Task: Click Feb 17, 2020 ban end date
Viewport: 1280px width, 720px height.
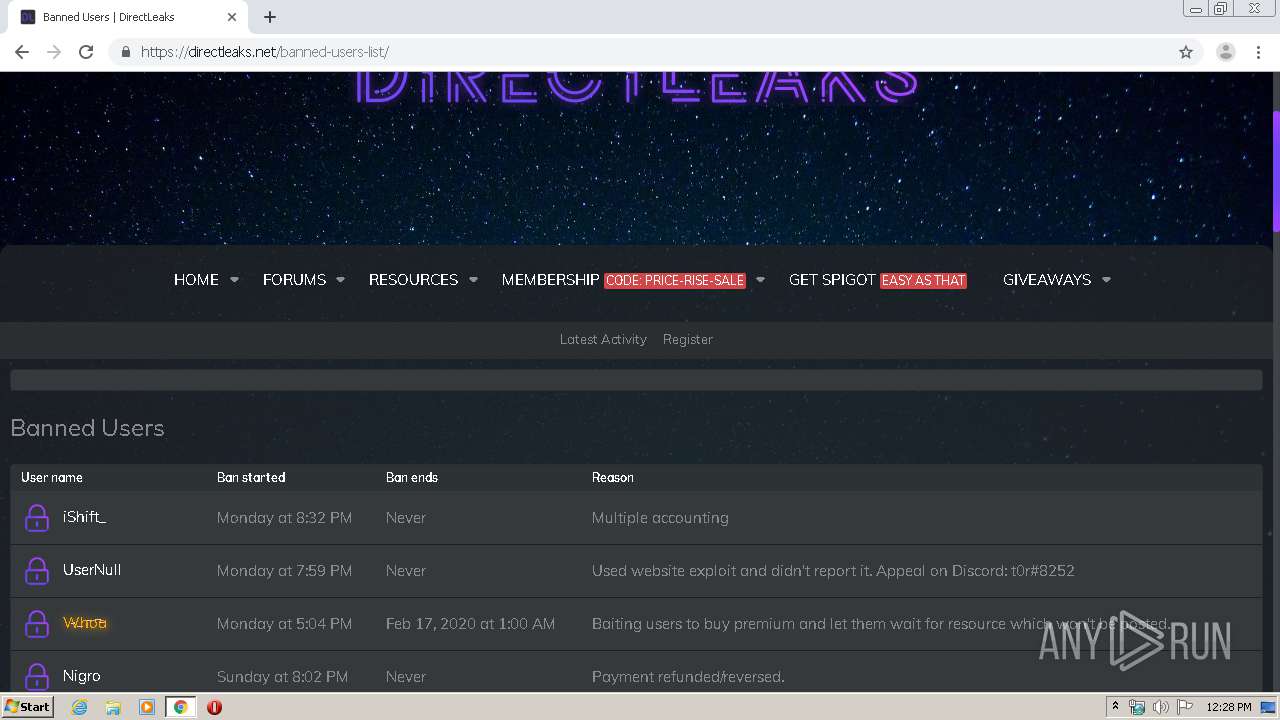Action: (x=470, y=624)
